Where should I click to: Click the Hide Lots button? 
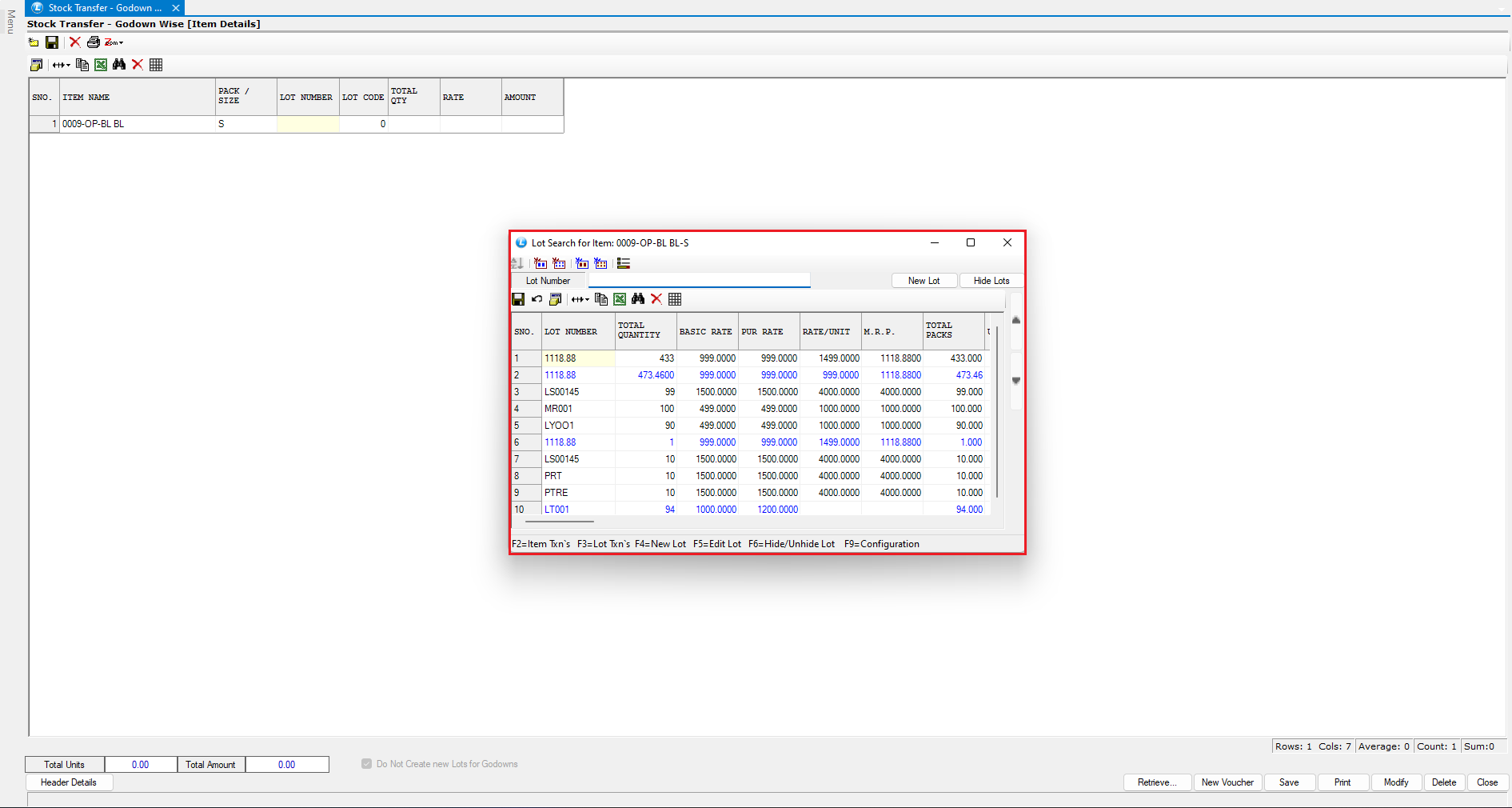pyautogui.click(x=991, y=281)
